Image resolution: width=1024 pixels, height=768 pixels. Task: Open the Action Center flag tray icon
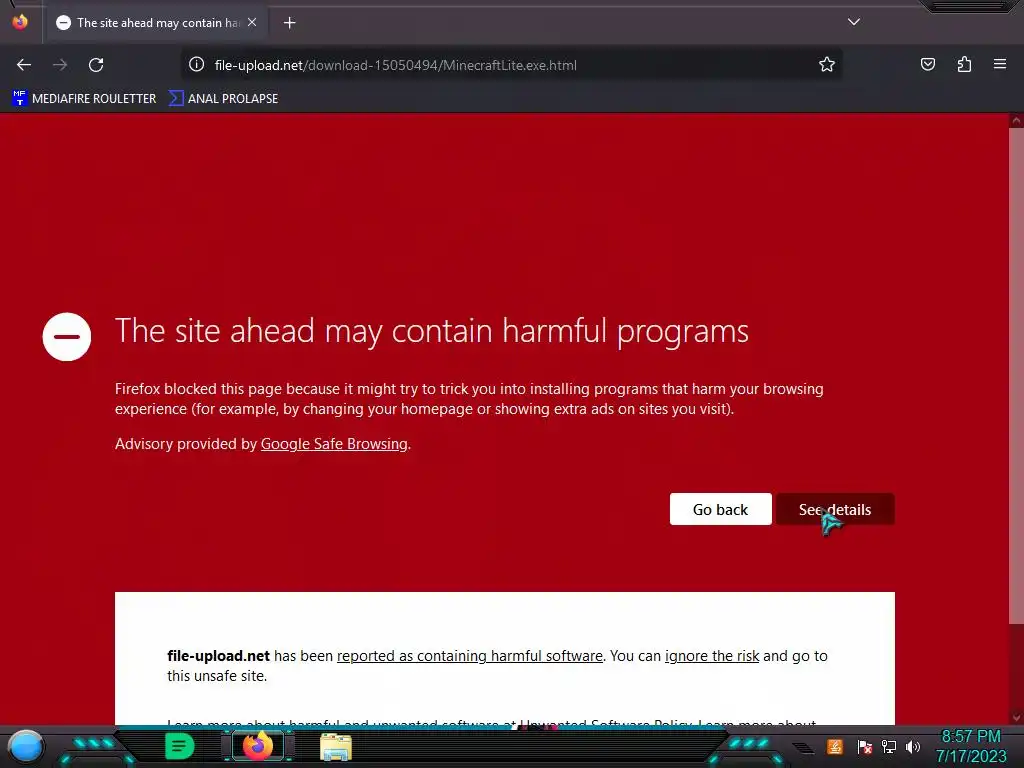(865, 746)
